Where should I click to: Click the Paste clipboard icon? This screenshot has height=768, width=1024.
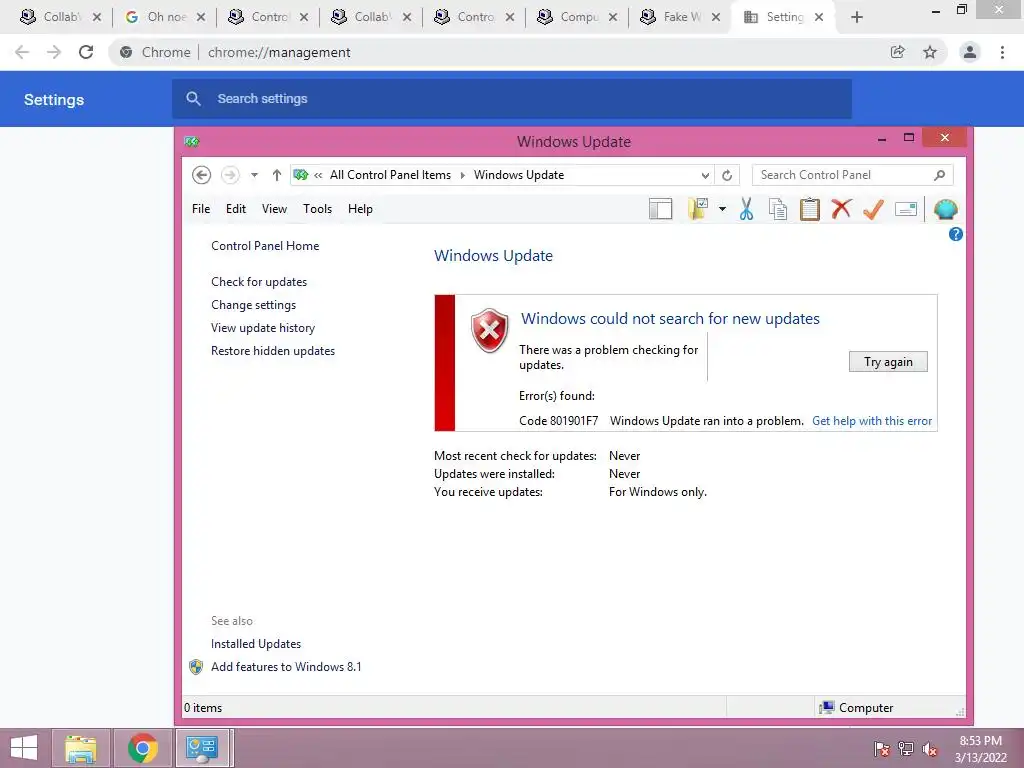click(x=810, y=209)
